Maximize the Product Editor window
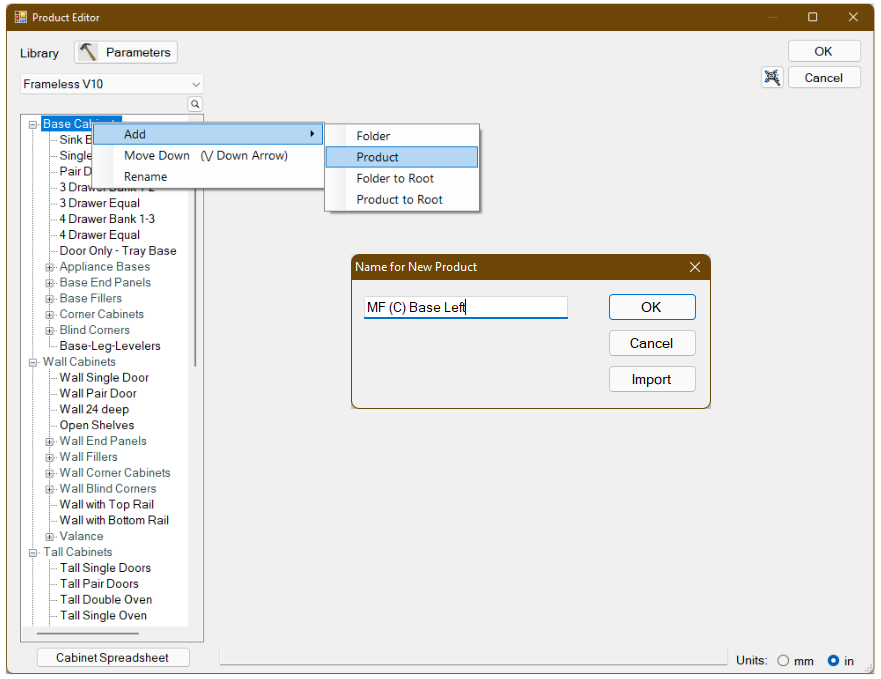Viewport: 881px width, 679px height. coord(812,17)
